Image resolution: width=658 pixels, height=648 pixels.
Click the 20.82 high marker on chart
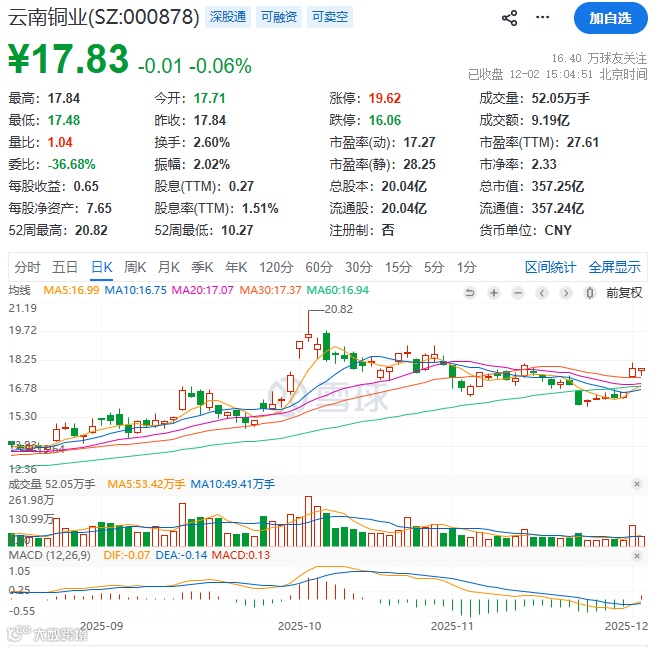pyautogui.click(x=338, y=309)
